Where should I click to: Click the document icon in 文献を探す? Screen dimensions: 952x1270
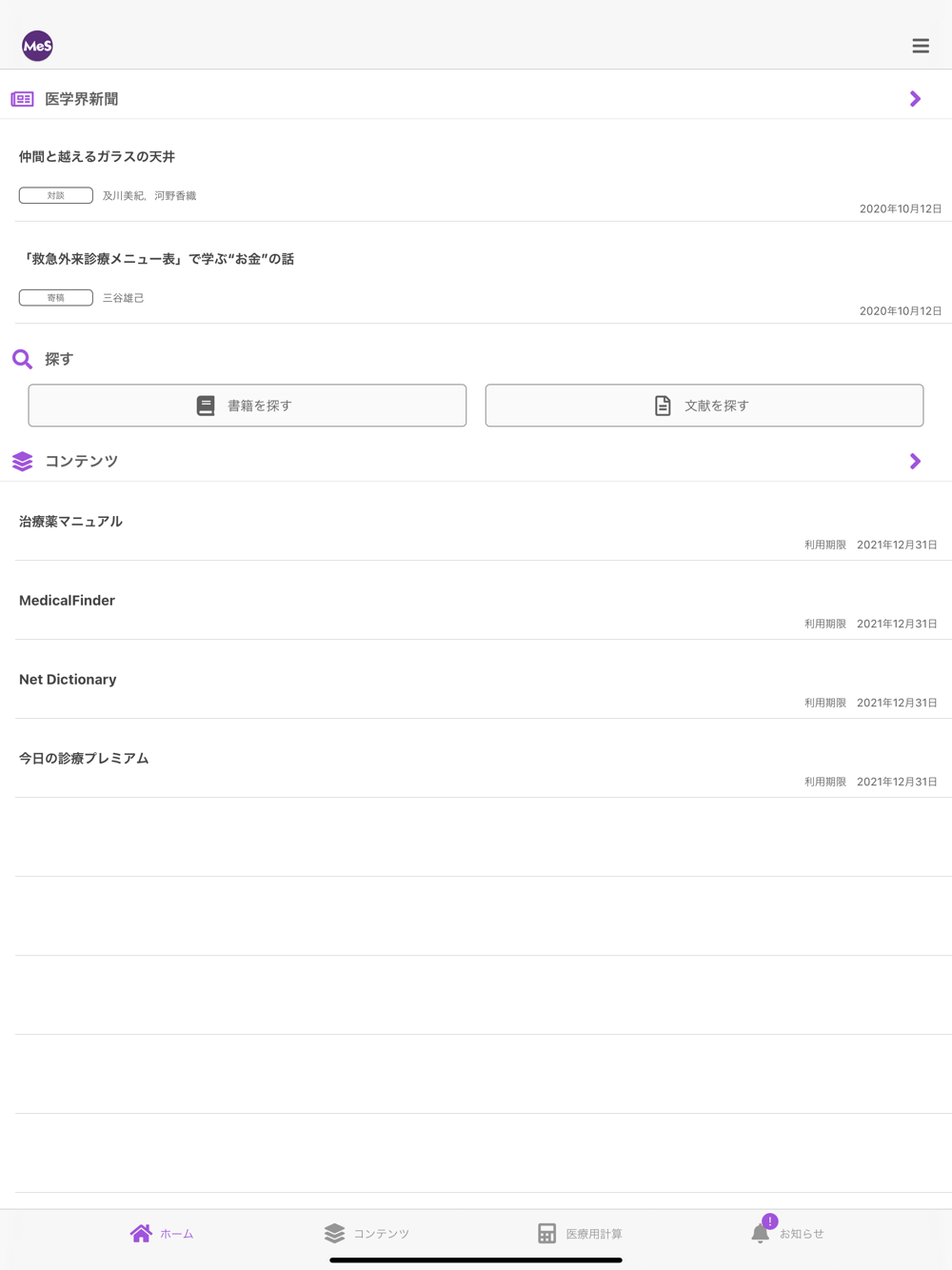(x=663, y=406)
